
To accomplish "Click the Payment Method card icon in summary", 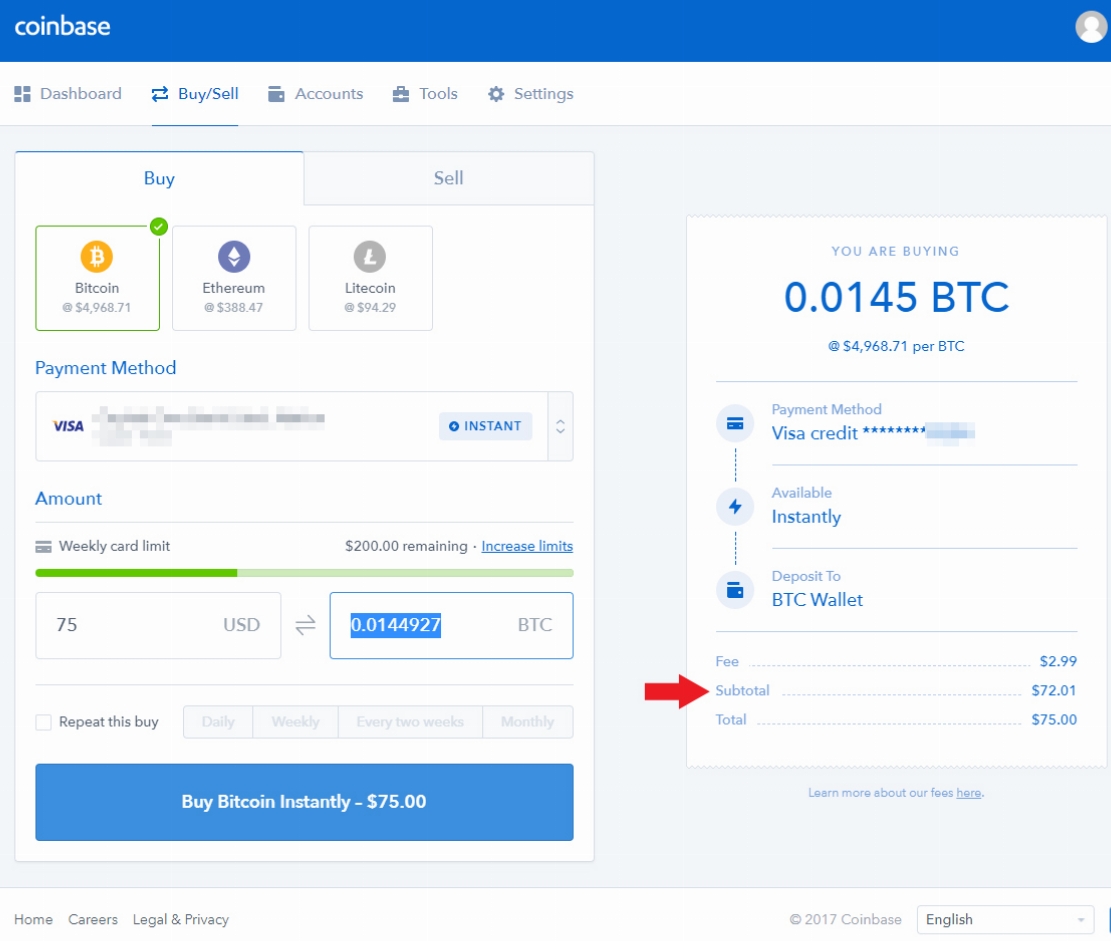I will pos(735,423).
